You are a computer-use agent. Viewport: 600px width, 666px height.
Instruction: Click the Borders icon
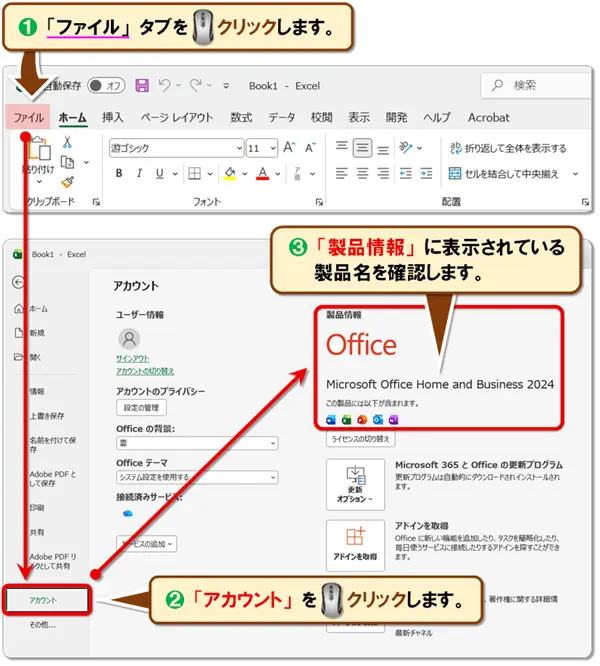coord(194,173)
